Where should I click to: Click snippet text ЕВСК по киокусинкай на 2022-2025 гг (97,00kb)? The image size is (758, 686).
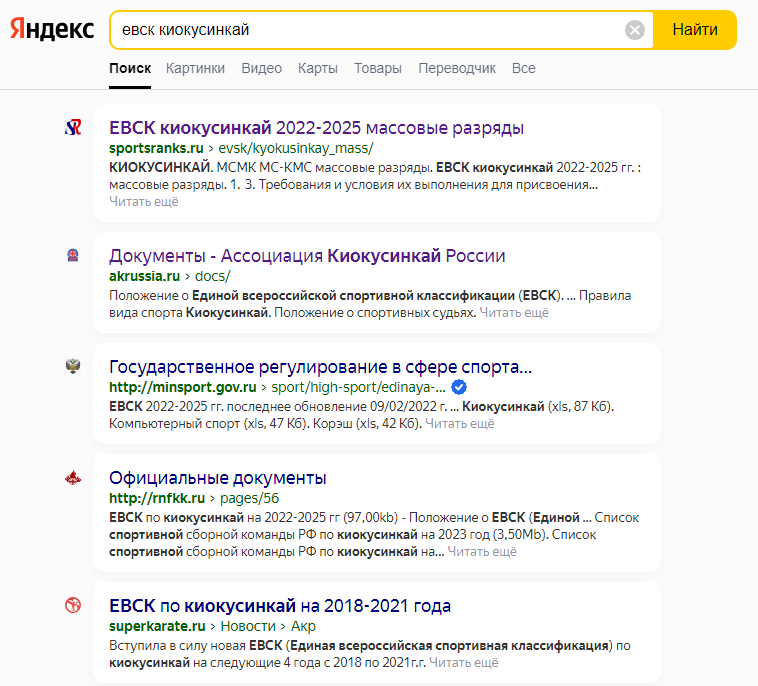coord(374,535)
